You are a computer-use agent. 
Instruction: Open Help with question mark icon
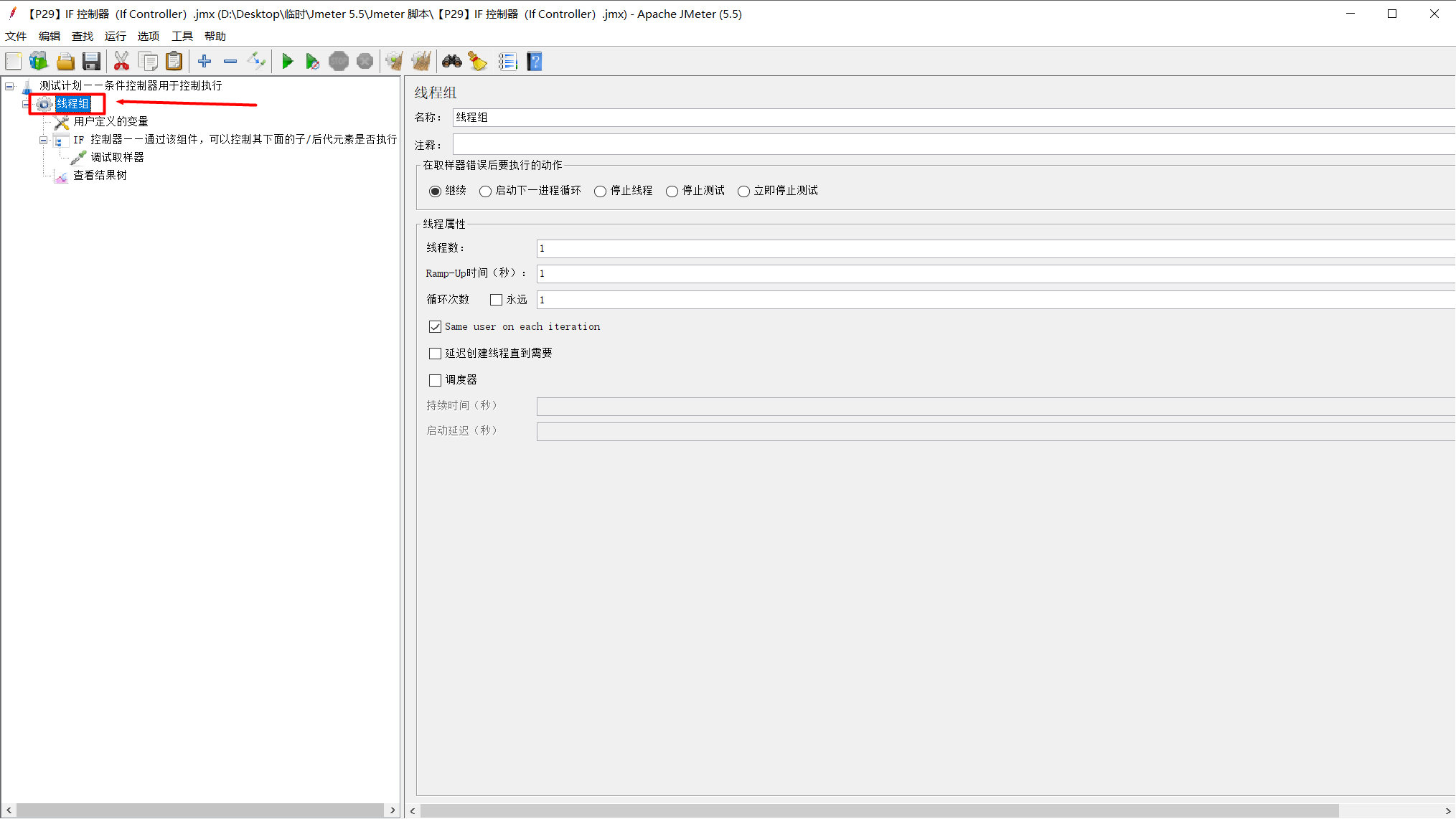pos(535,62)
